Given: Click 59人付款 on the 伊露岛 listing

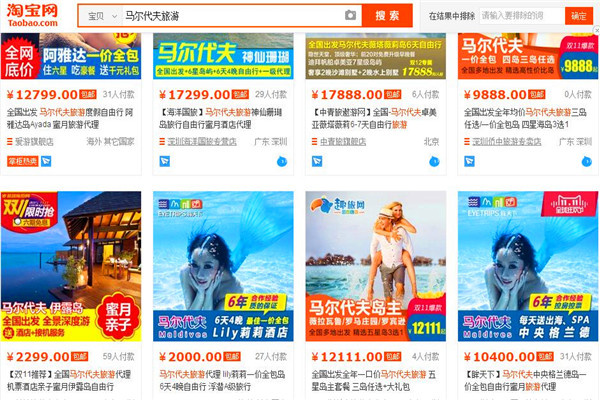Looking at the screenshot, I should pos(118,357).
